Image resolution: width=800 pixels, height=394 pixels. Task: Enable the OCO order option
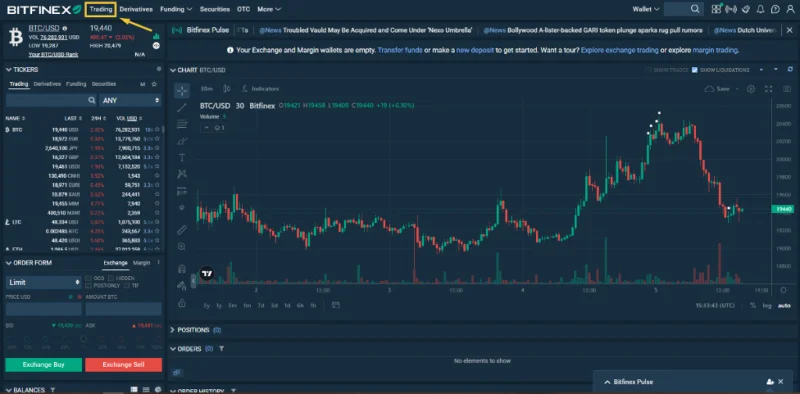click(x=88, y=278)
